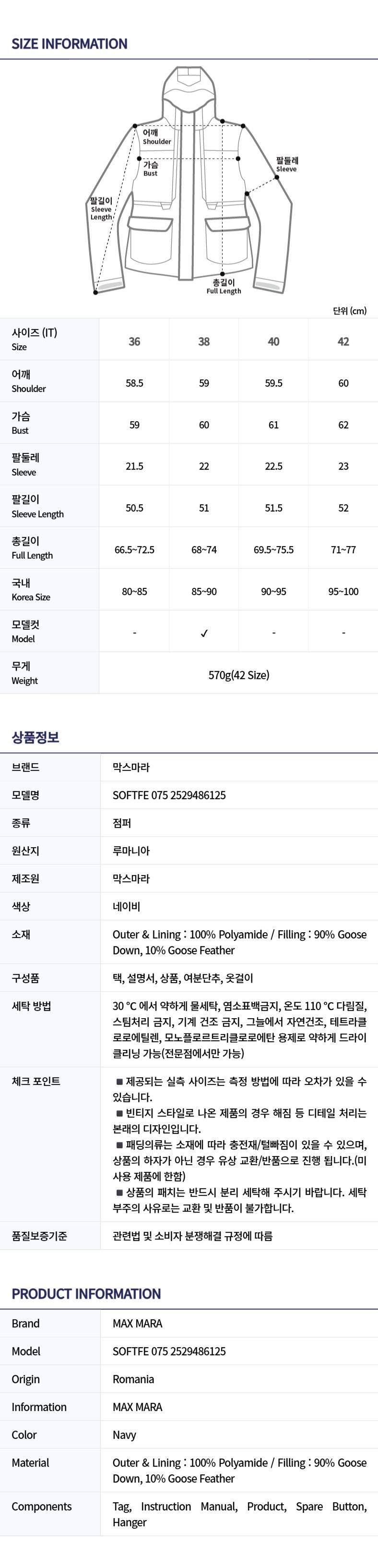Click the 막스마라 brand value
378x1568 pixels.
(x=130, y=767)
